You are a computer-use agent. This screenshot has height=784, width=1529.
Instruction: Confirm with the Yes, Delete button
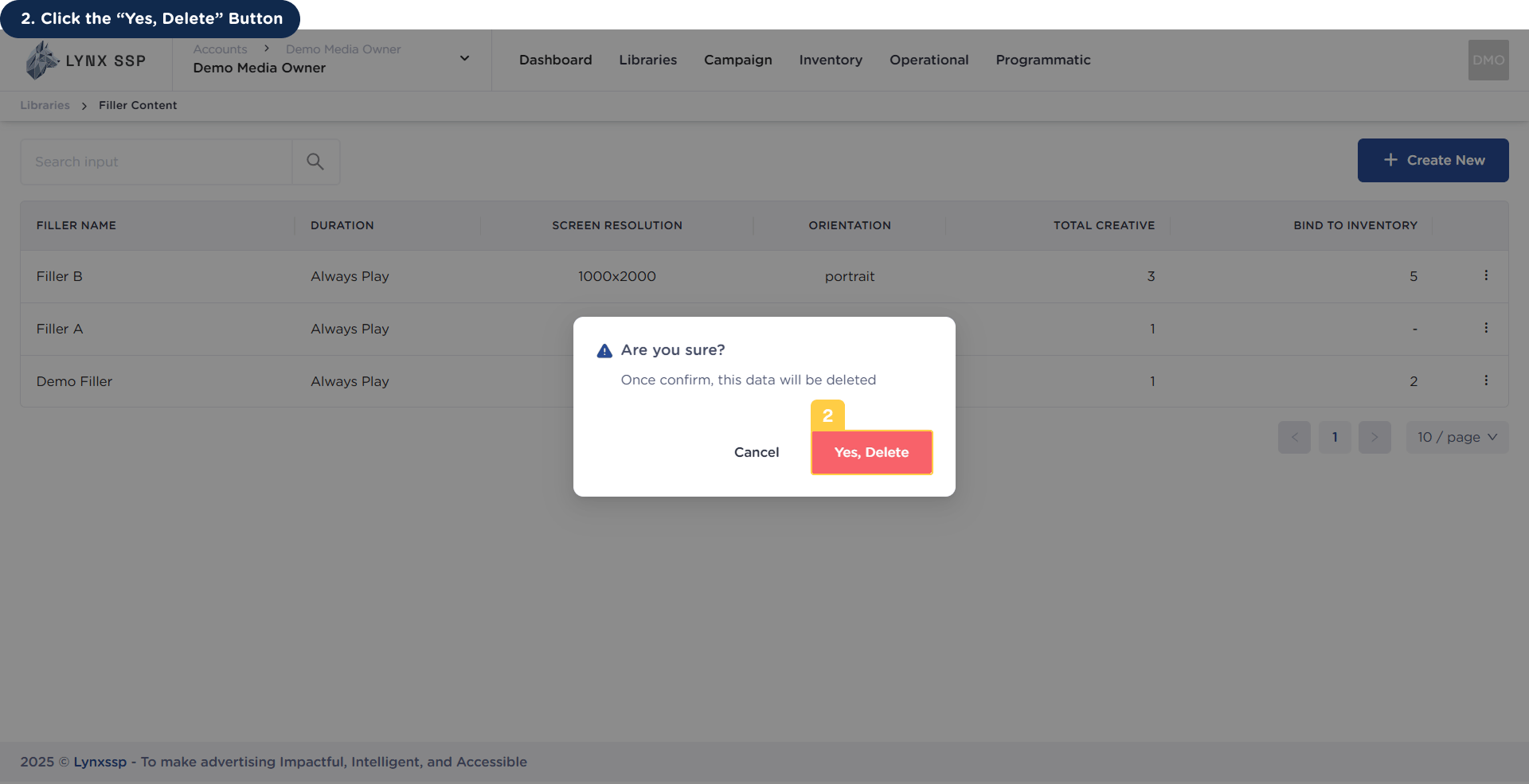(871, 452)
